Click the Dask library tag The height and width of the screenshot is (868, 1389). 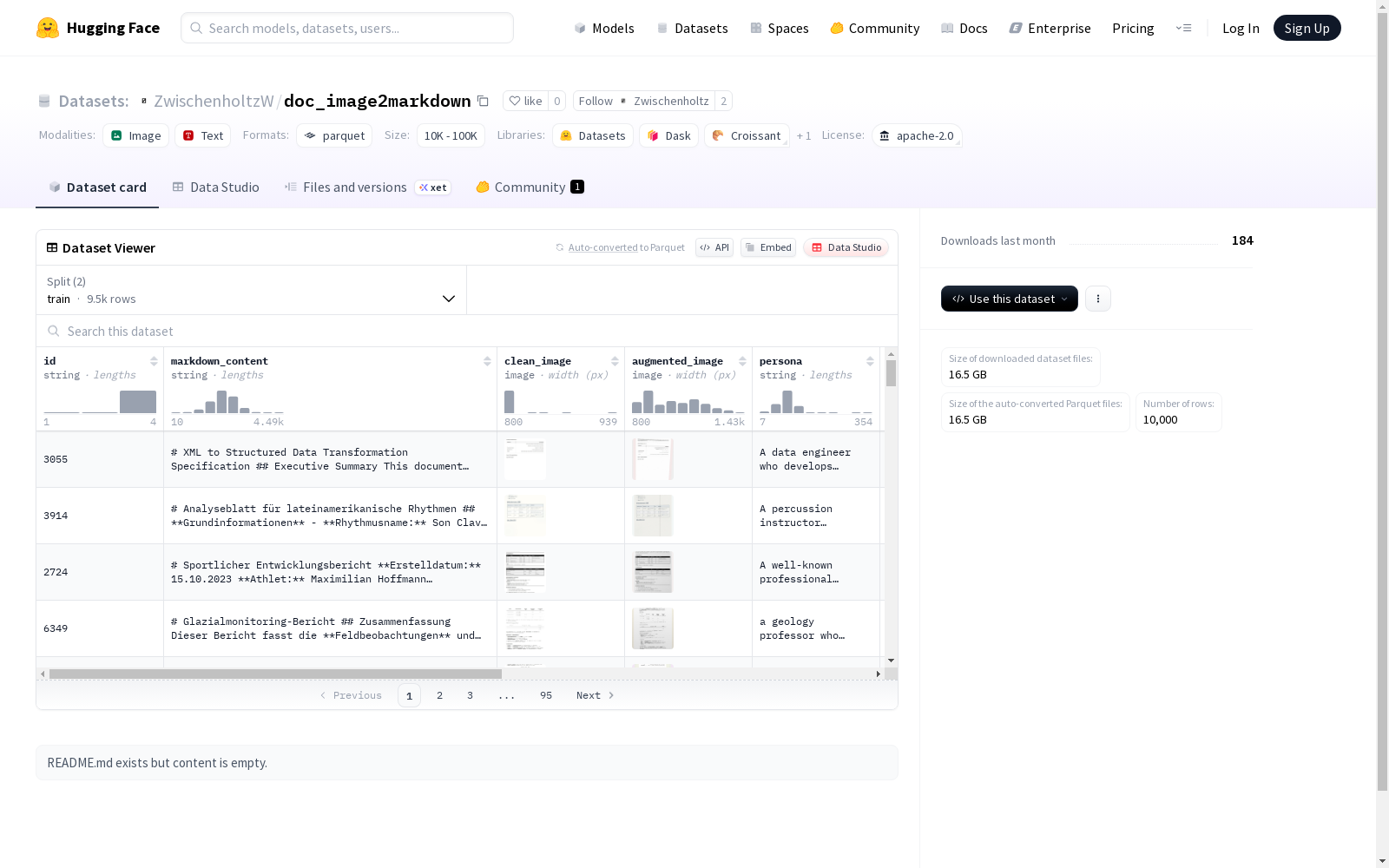(669, 135)
